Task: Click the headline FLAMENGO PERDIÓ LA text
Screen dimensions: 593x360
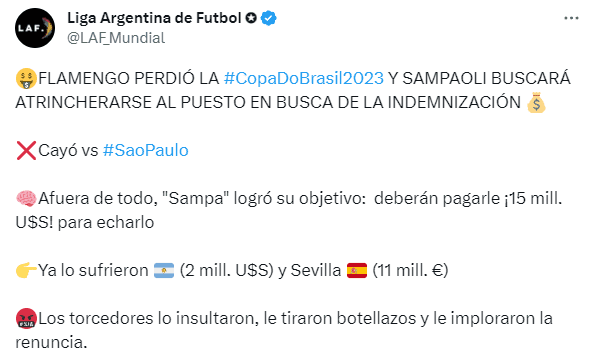Action: [x=129, y=78]
